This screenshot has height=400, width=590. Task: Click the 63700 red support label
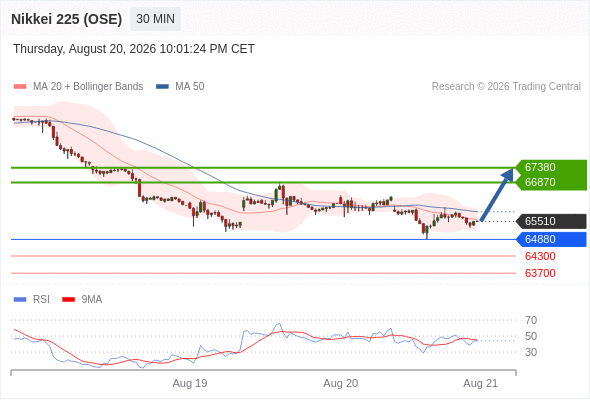(x=540, y=273)
